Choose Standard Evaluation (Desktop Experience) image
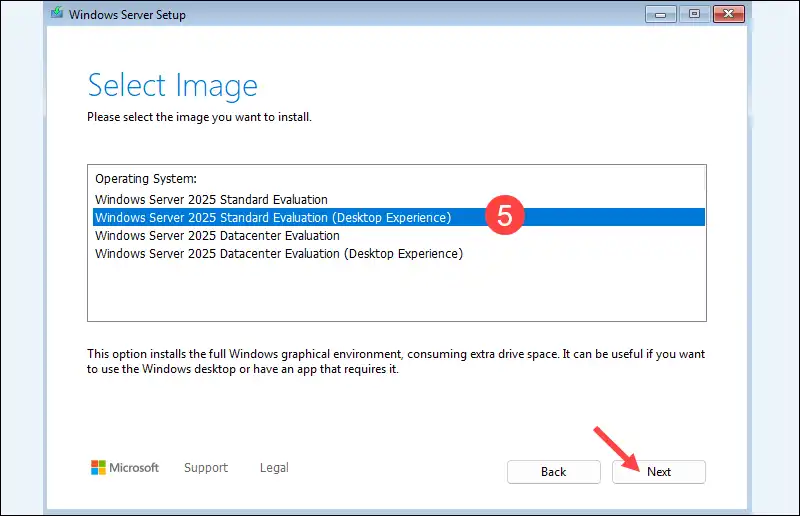800x516 pixels. [273, 217]
